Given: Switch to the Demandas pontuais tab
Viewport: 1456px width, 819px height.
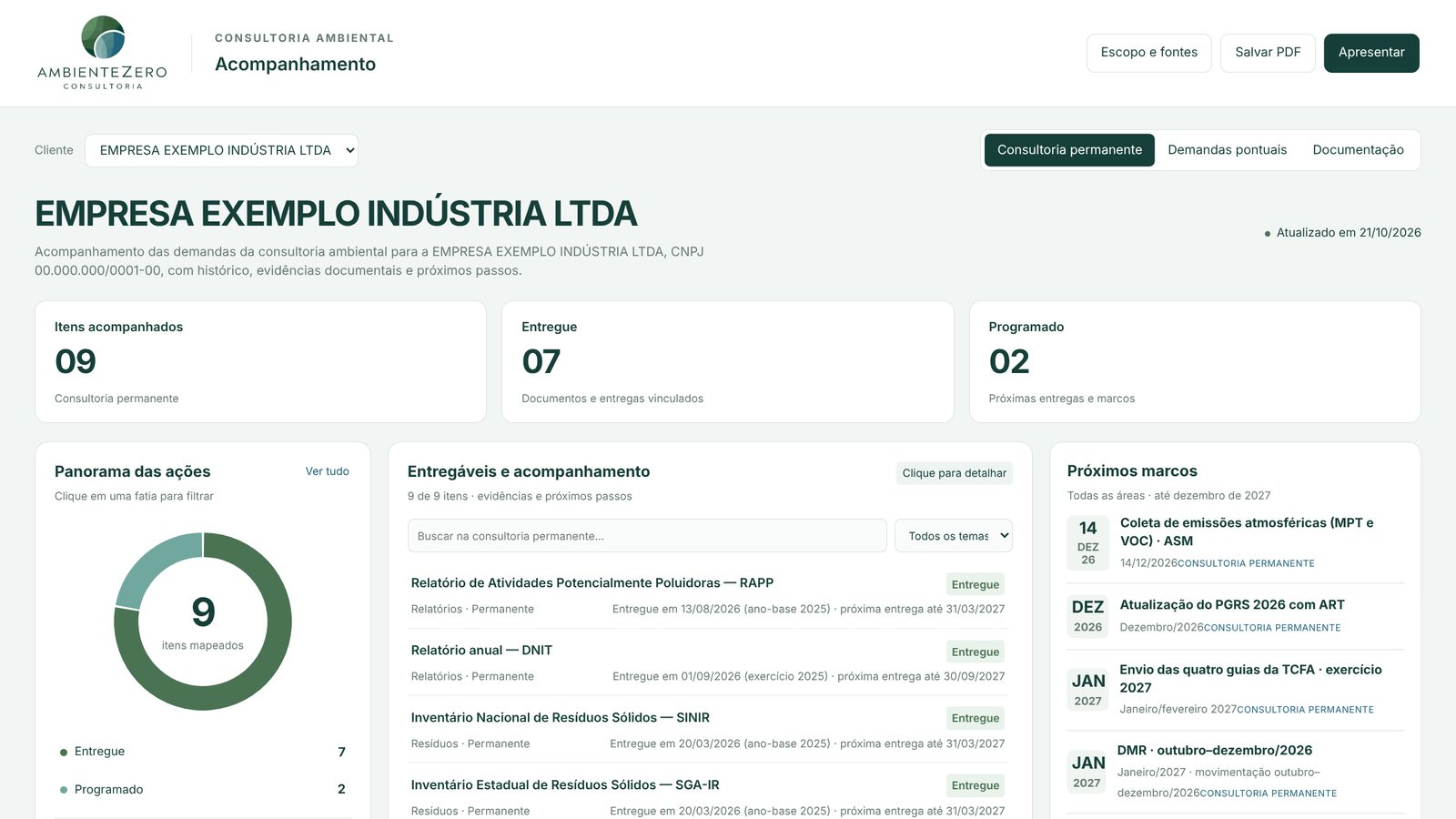Looking at the screenshot, I should point(1227,150).
